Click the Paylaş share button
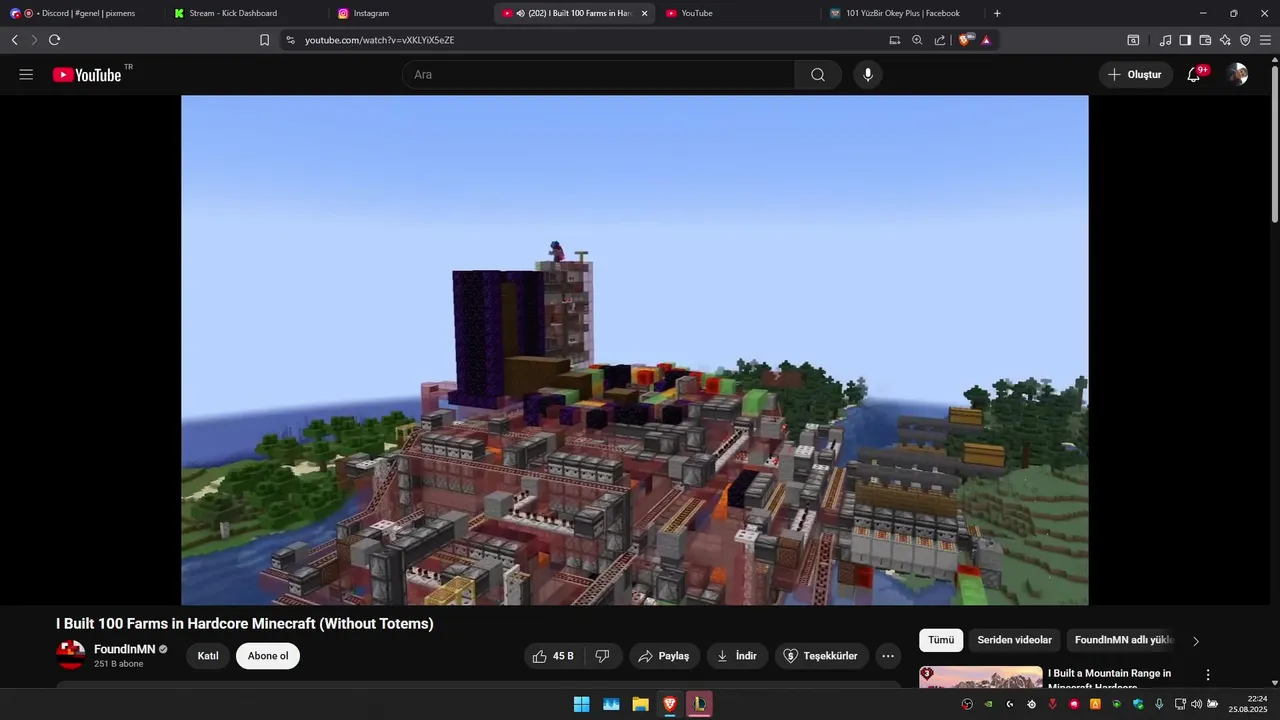Viewport: 1280px width, 720px height. tap(665, 656)
